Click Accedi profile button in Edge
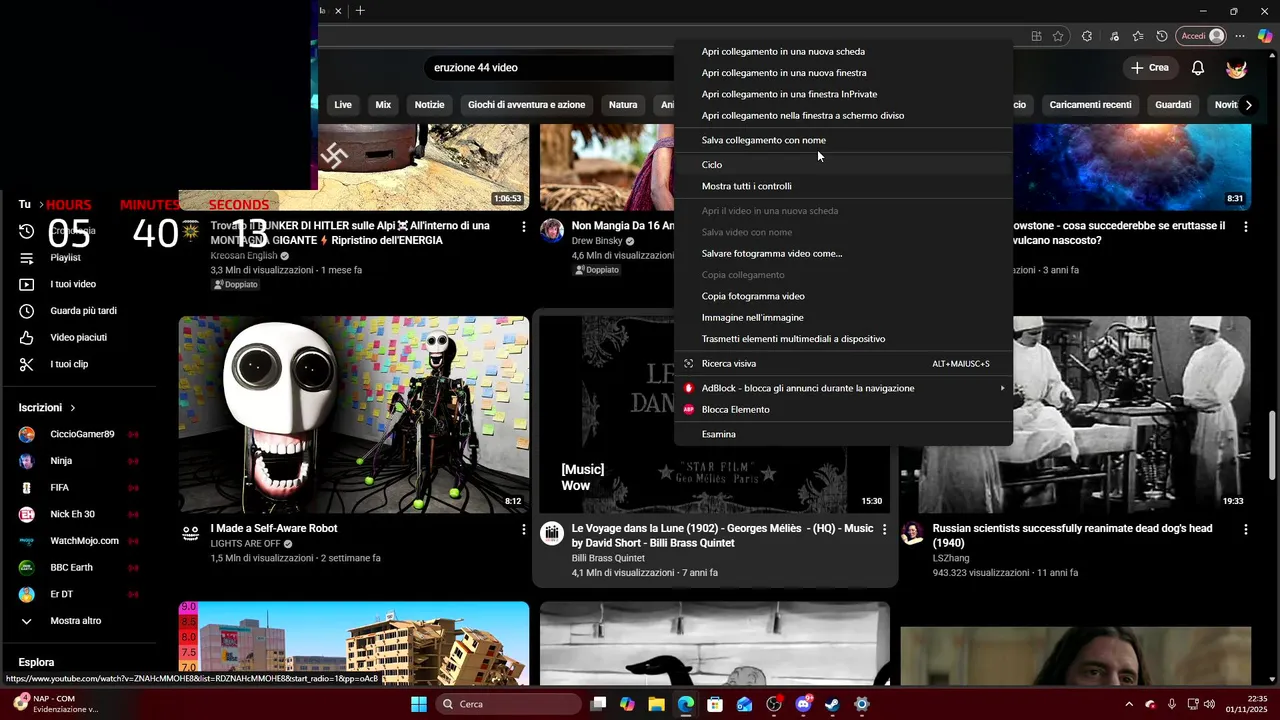 [1201, 36]
